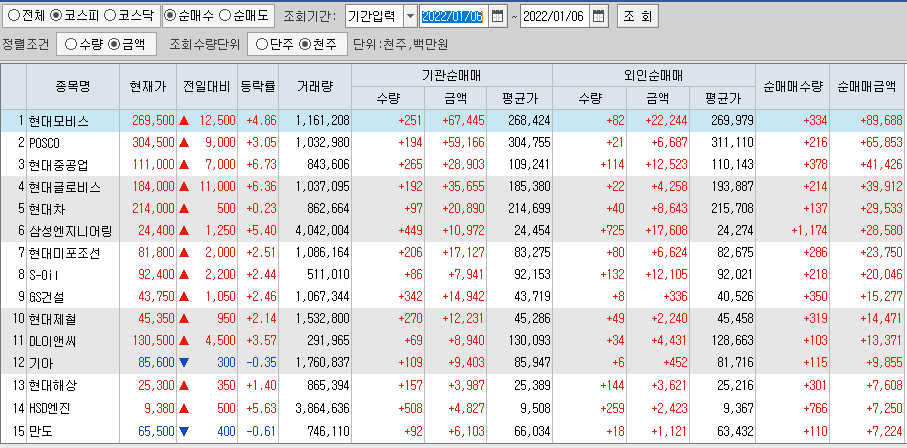The image size is (907, 448).
Task: Select the 만도 stock name
Action: 39,430
